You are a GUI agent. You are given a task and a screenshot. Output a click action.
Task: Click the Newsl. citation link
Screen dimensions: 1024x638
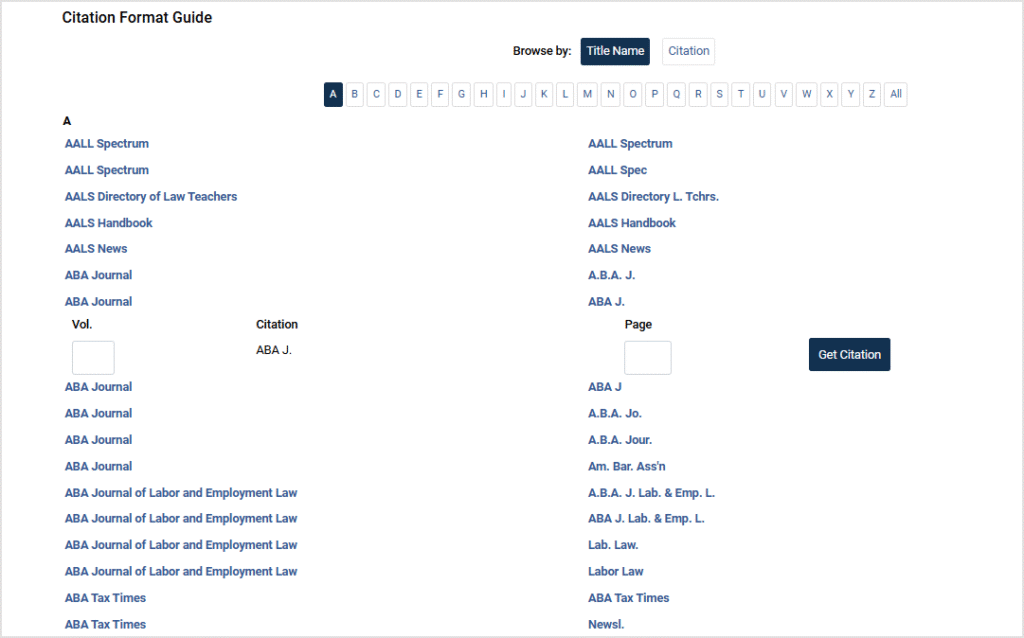pyautogui.click(x=606, y=624)
